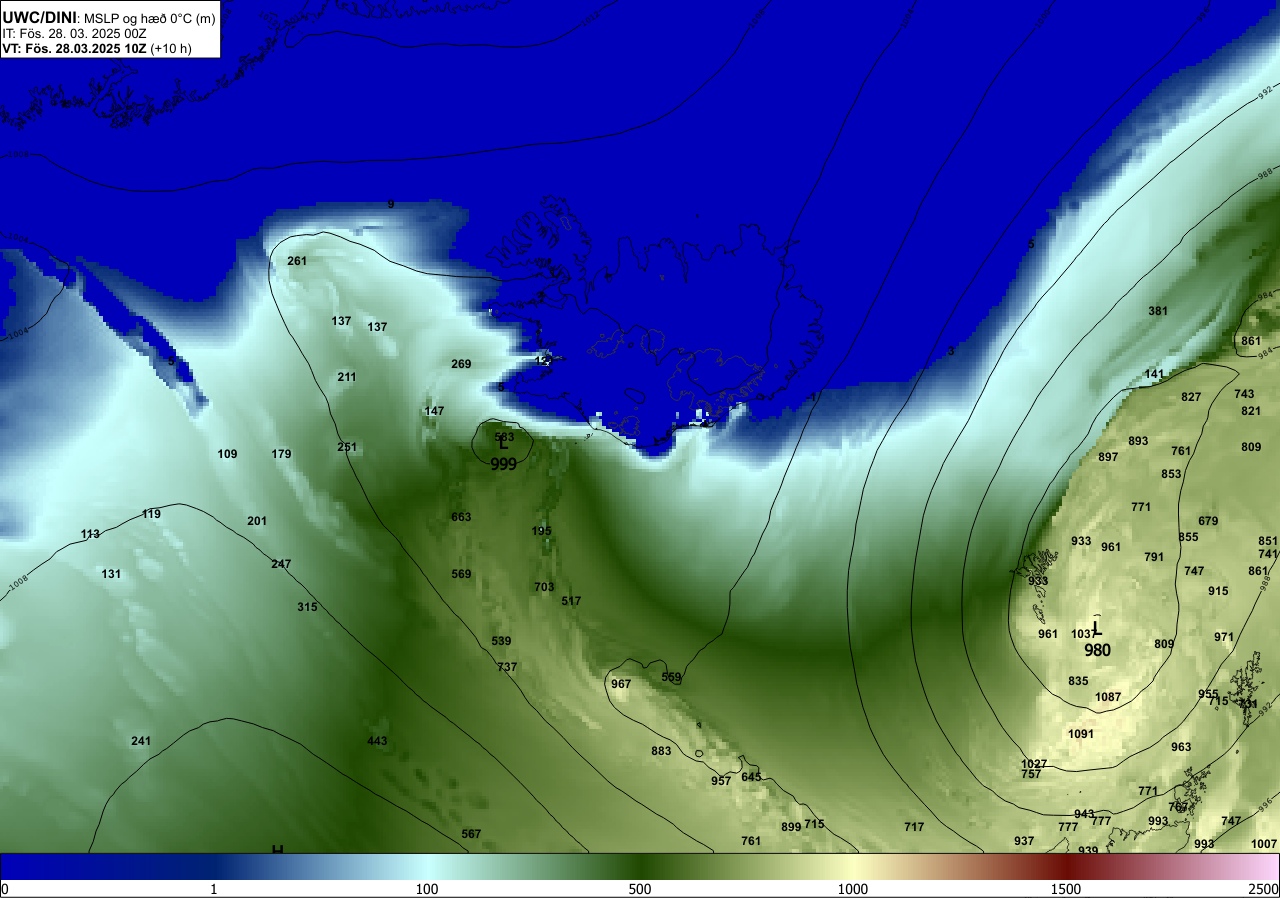Click the 1037 height value
This screenshot has width=1280, height=898.
pyautogui.click(x=1084, y=634)
